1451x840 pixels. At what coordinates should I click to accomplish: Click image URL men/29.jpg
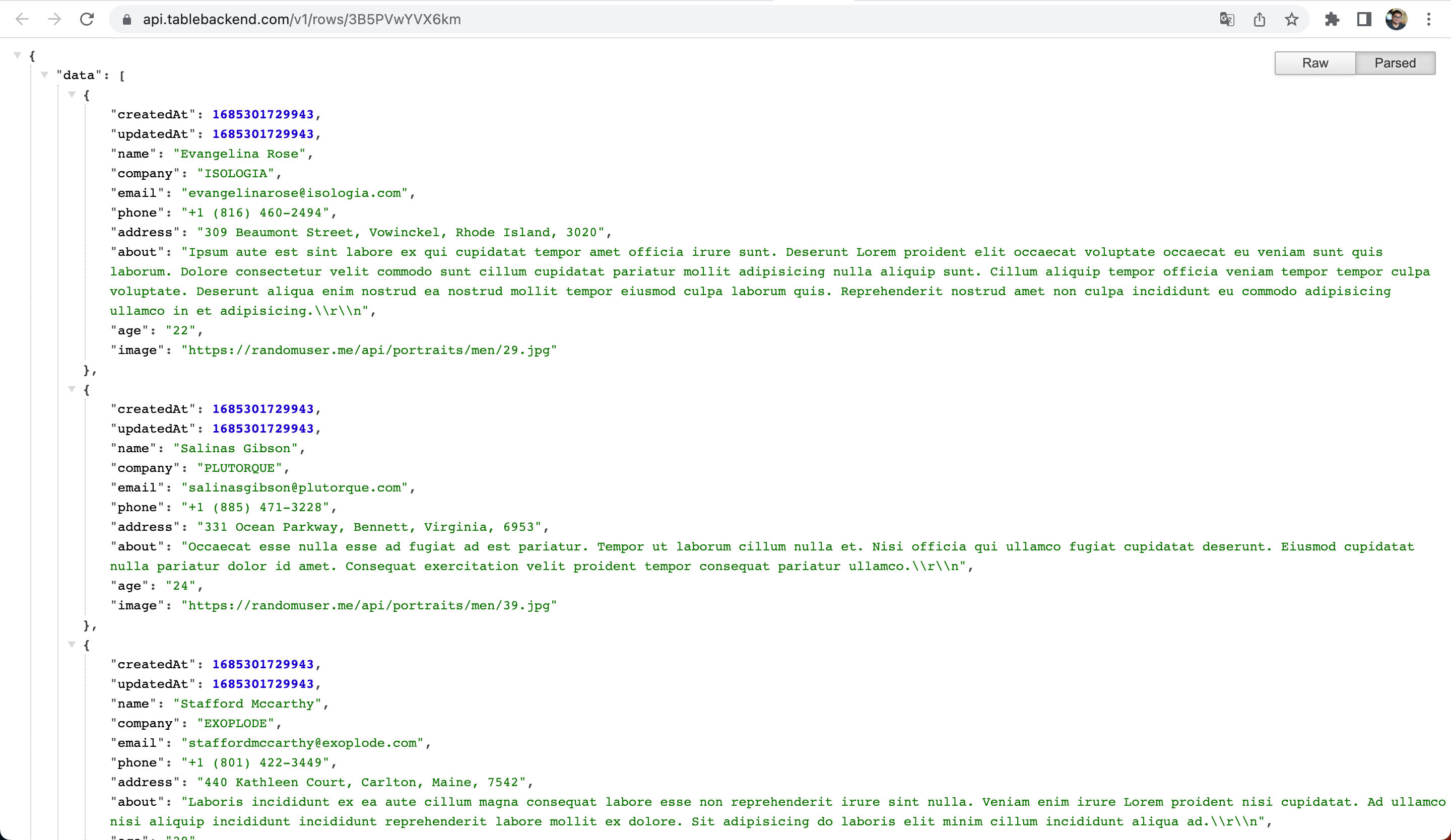(369, 350)
